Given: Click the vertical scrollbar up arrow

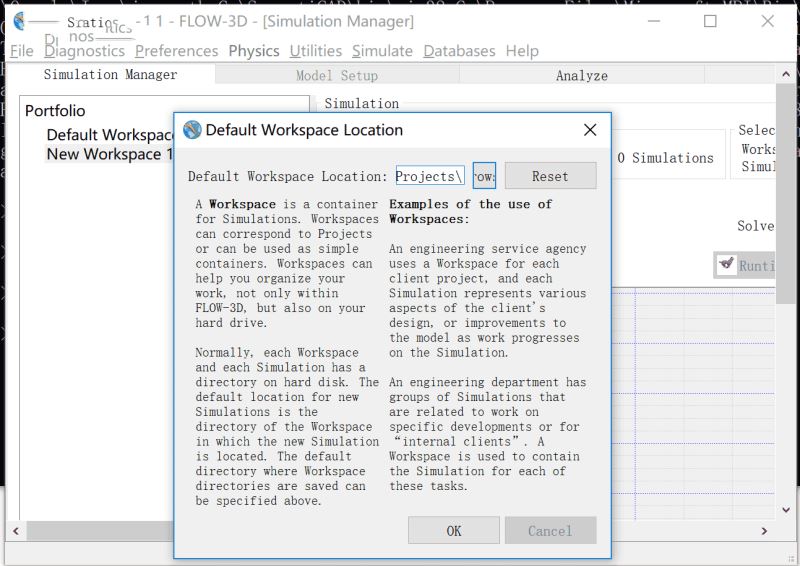Looking at the screenshot, I should point(786,75).
